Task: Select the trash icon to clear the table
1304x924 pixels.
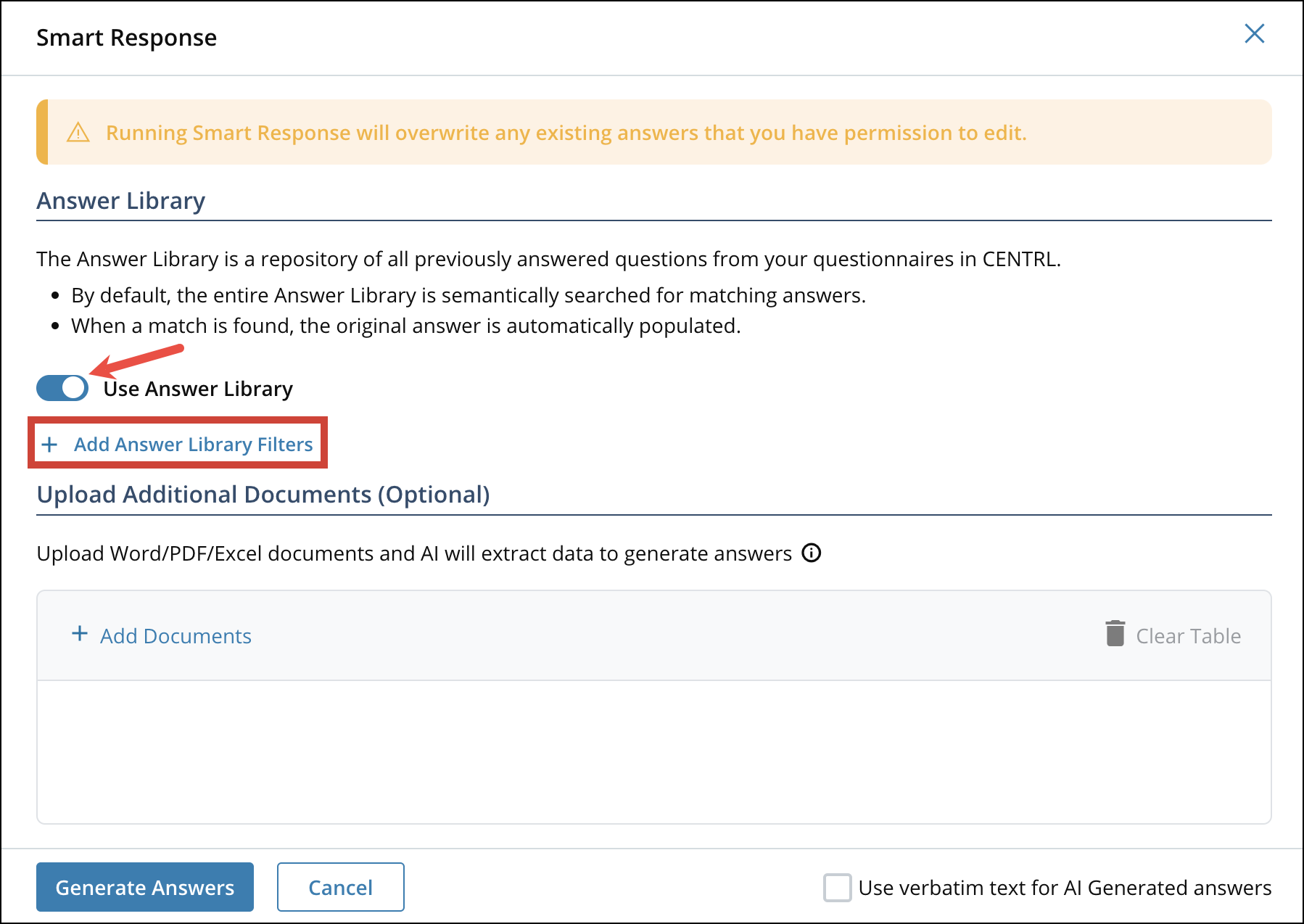Action: (1115, 634)
